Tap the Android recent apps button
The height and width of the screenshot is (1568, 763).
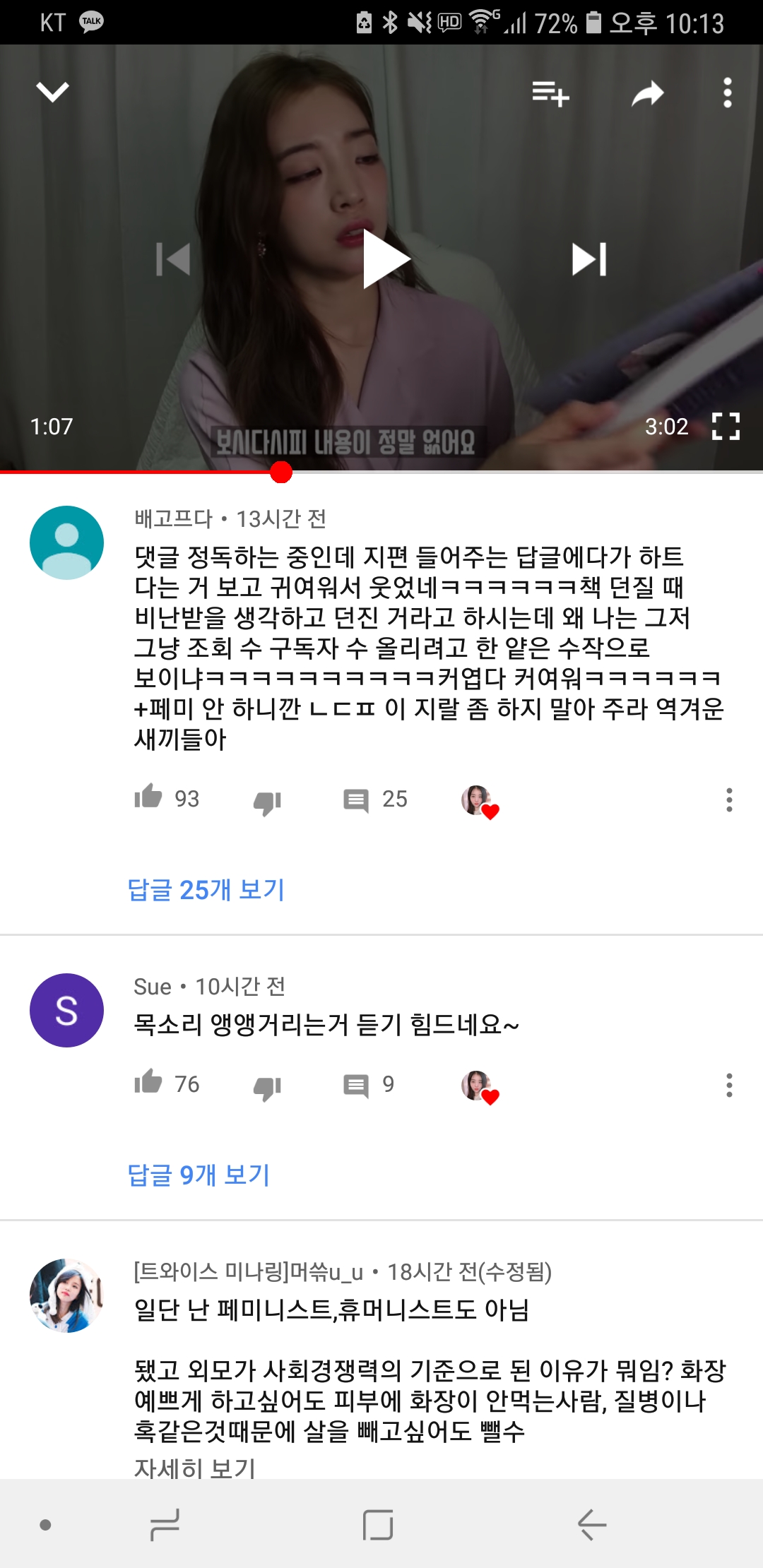[165, 1524]
